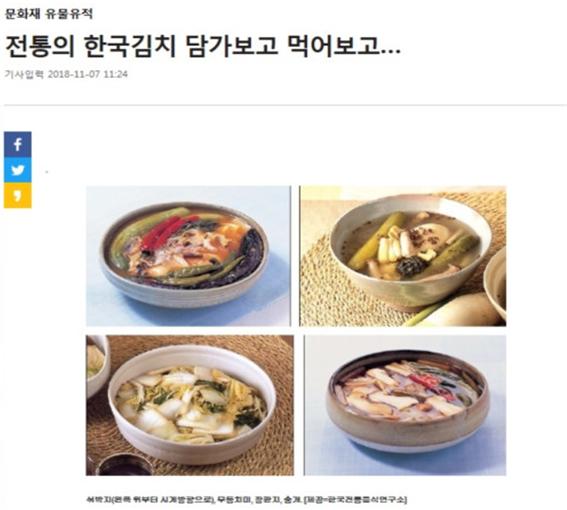Click the headline 전통의 한국김치 담가보고 먹어보고
The height and width of the screenshot is (510, 567).
(203, 47)
